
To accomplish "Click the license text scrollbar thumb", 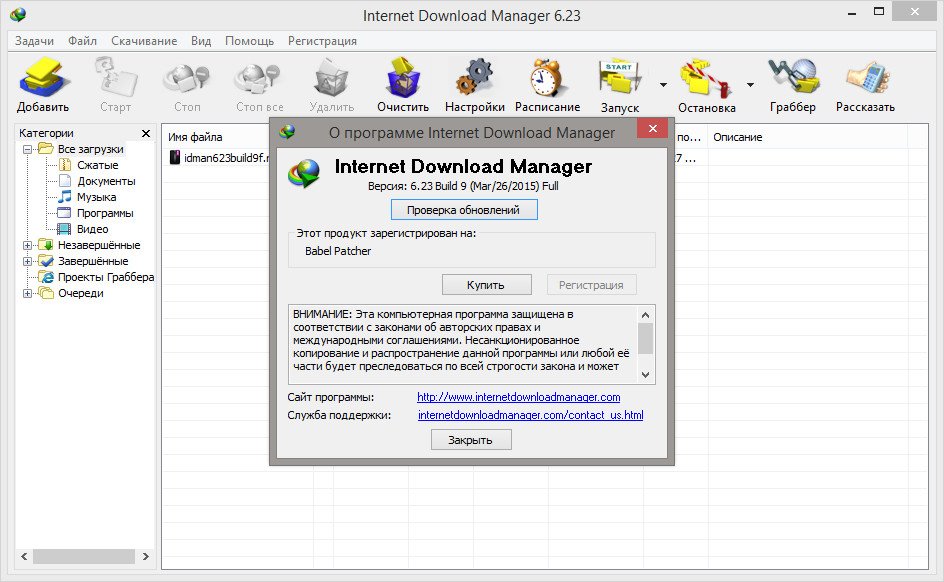I will point(645,339).
